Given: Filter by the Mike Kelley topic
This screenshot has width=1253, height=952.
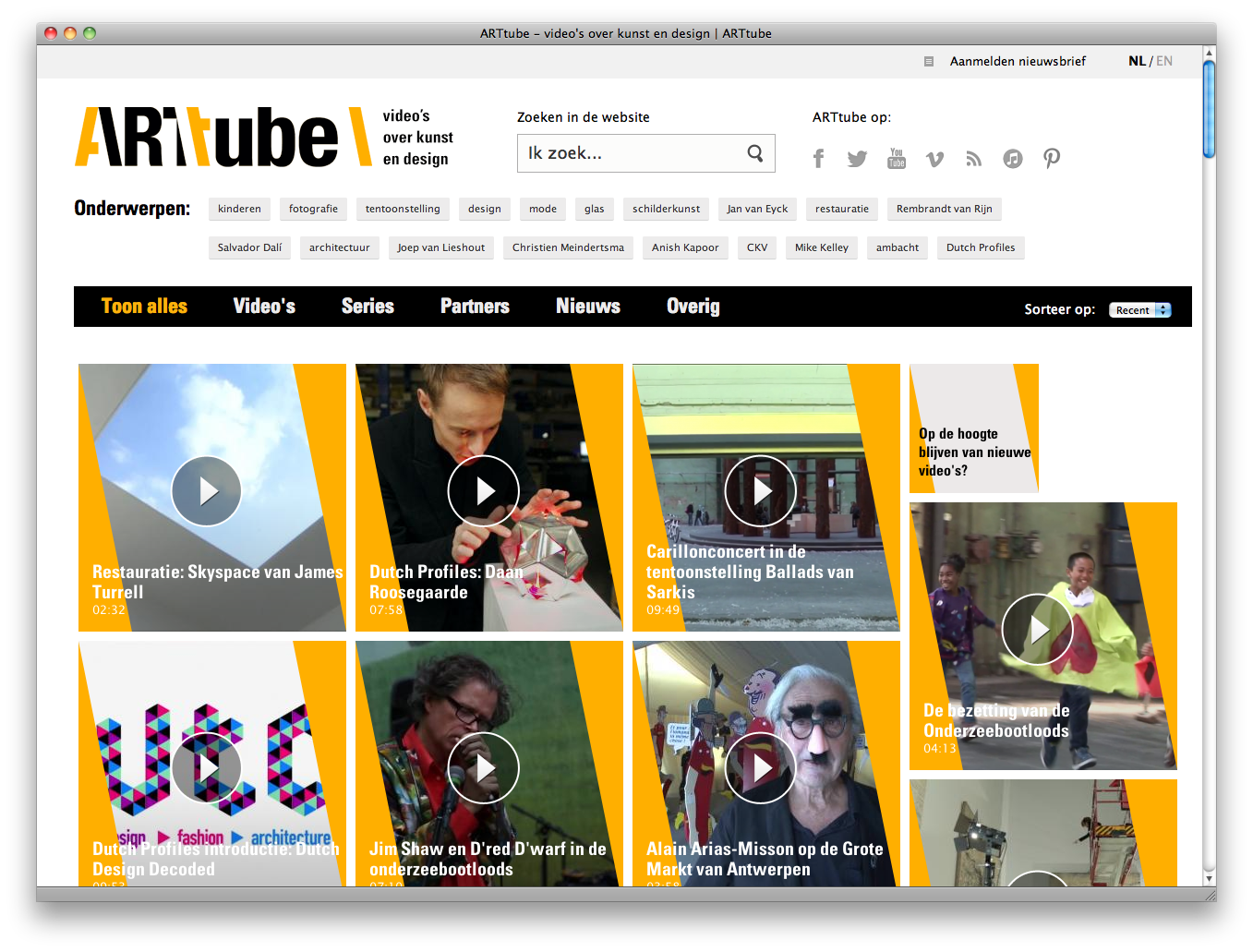Looking at the screenshot, I should 822,247.
